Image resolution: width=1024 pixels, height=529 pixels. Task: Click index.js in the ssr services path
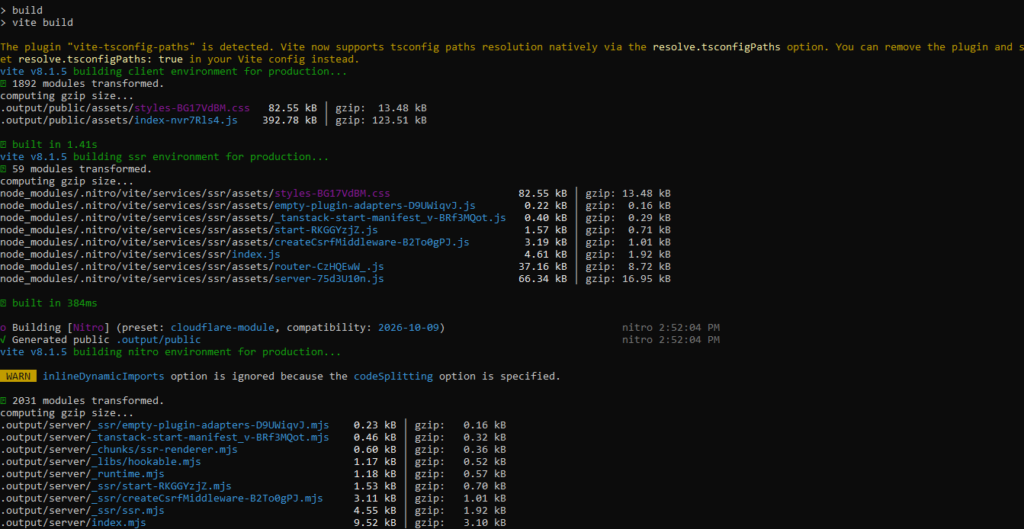(x=256, y=254)
